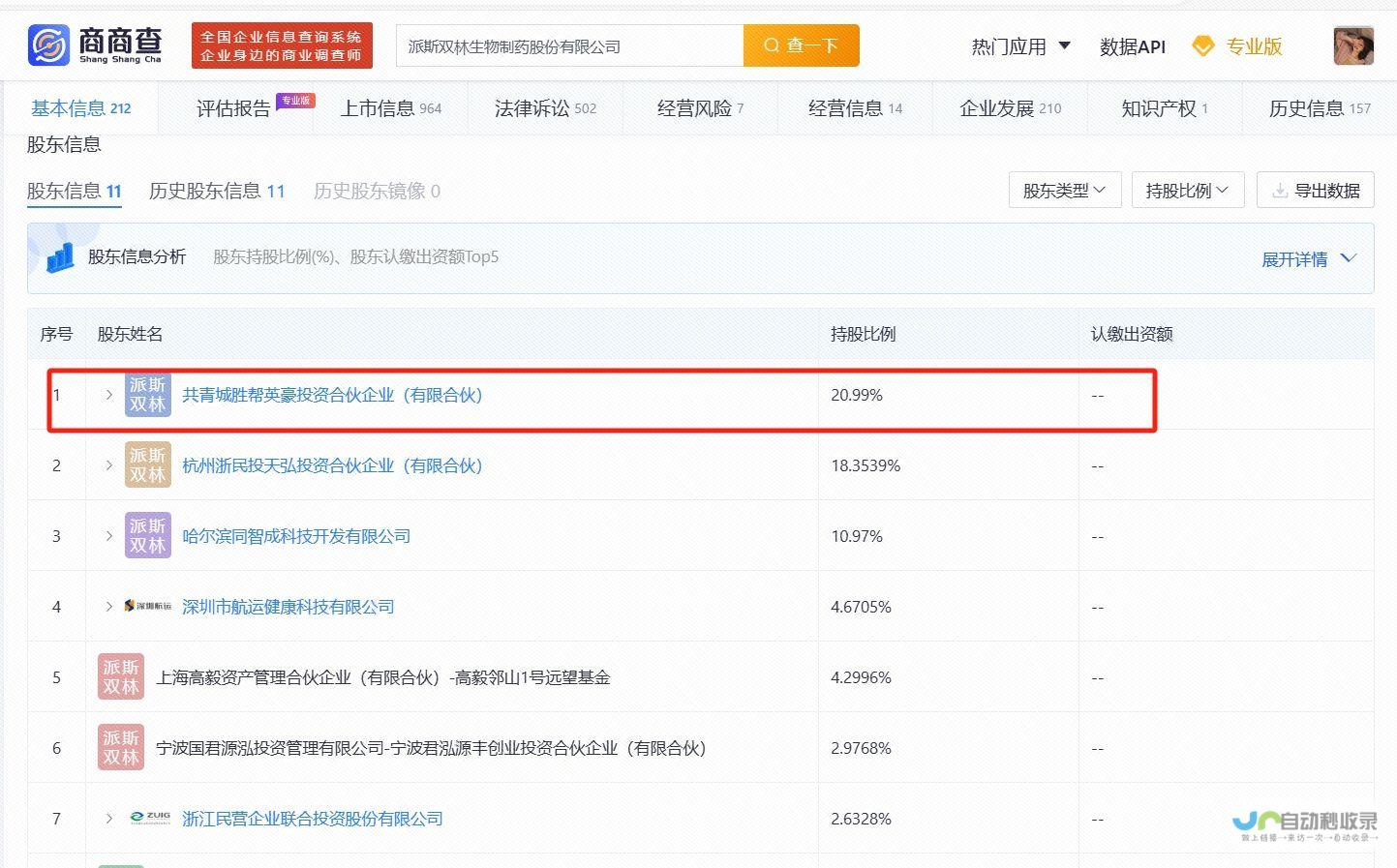1397x868 pixels.
Task: Open the 数据API link
Action: pyautogui.click(x=1133, y=46)
